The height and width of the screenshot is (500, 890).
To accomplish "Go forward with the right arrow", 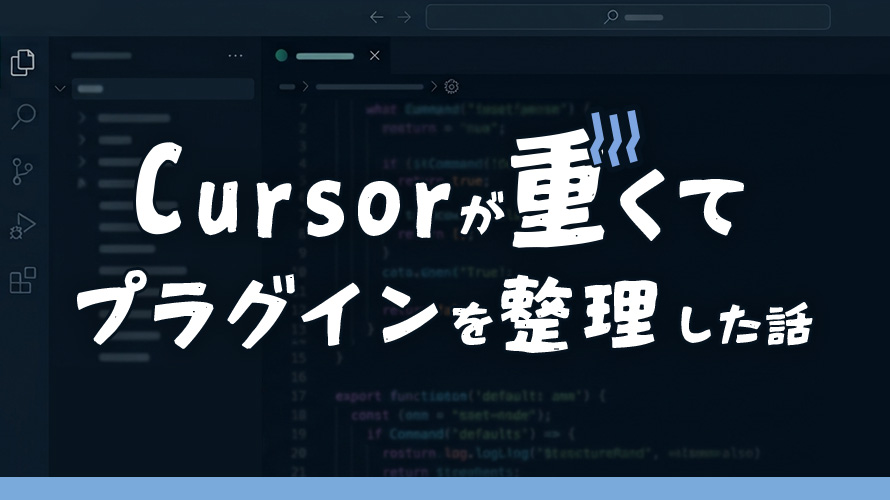I will [x=404, y=17].
